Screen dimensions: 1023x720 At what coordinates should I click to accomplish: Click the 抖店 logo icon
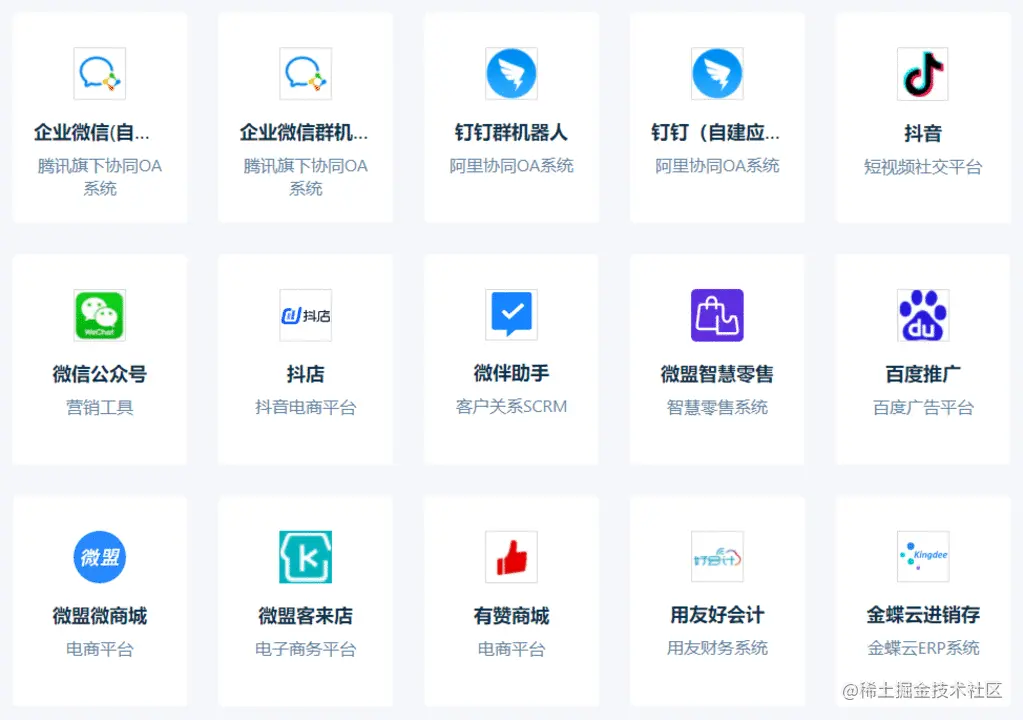click(x=305, y=315)
